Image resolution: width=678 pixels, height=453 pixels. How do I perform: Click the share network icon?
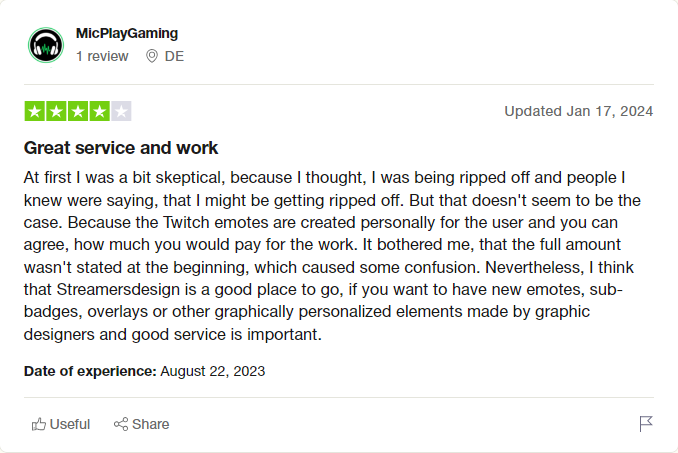coord(121,424)
